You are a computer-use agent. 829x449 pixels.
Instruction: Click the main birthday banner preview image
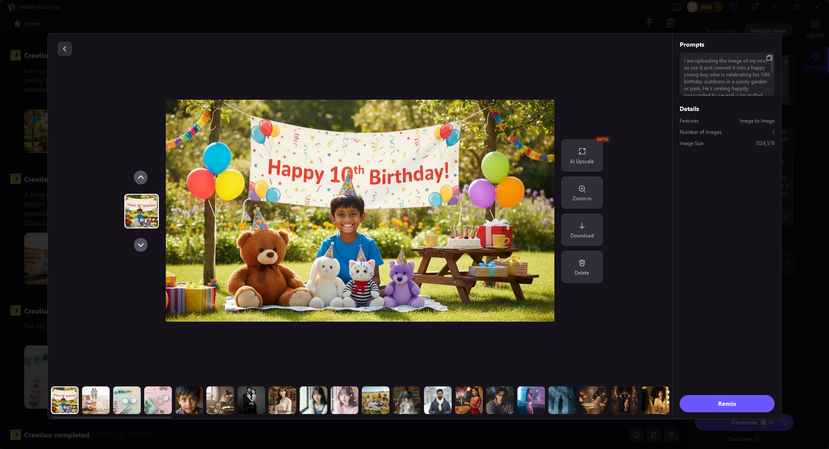coord(360,210)
